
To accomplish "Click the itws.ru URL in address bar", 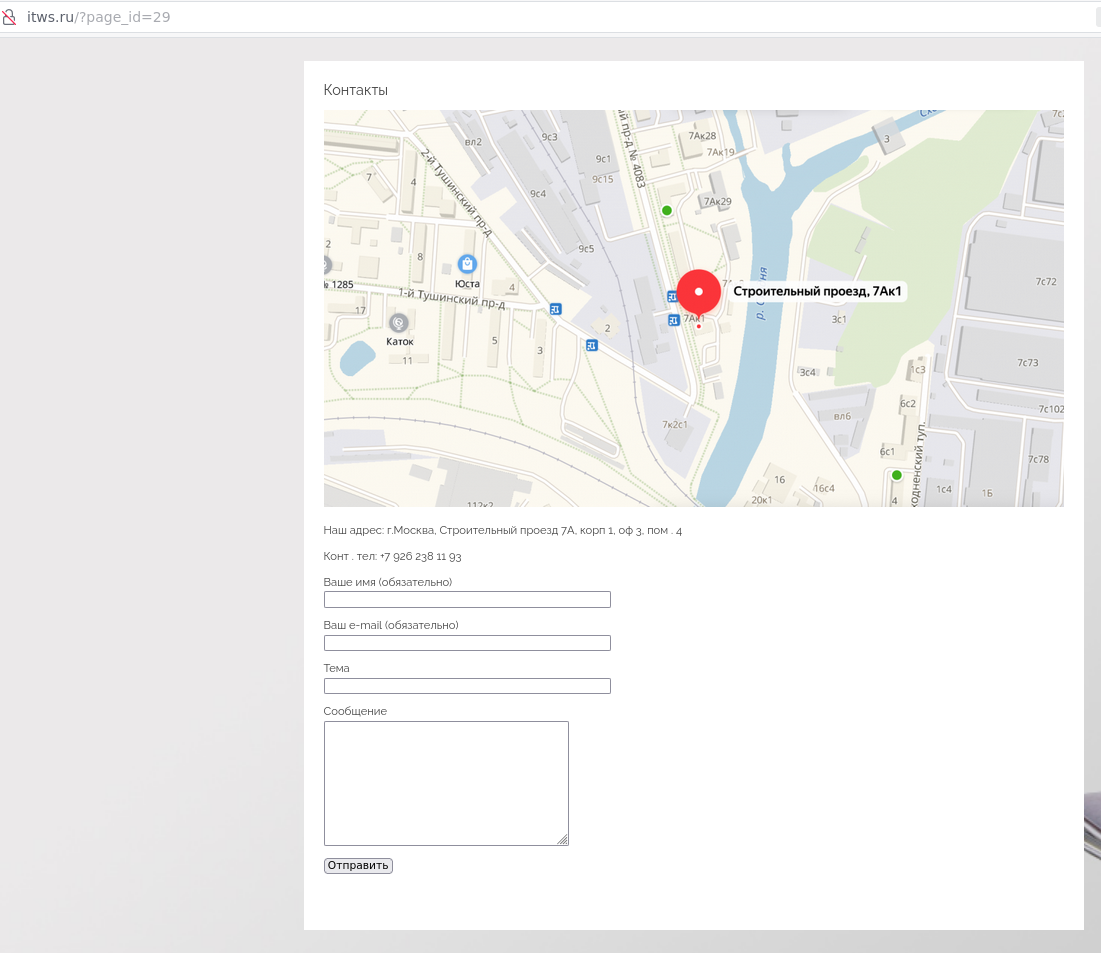I will click(98, 17).
